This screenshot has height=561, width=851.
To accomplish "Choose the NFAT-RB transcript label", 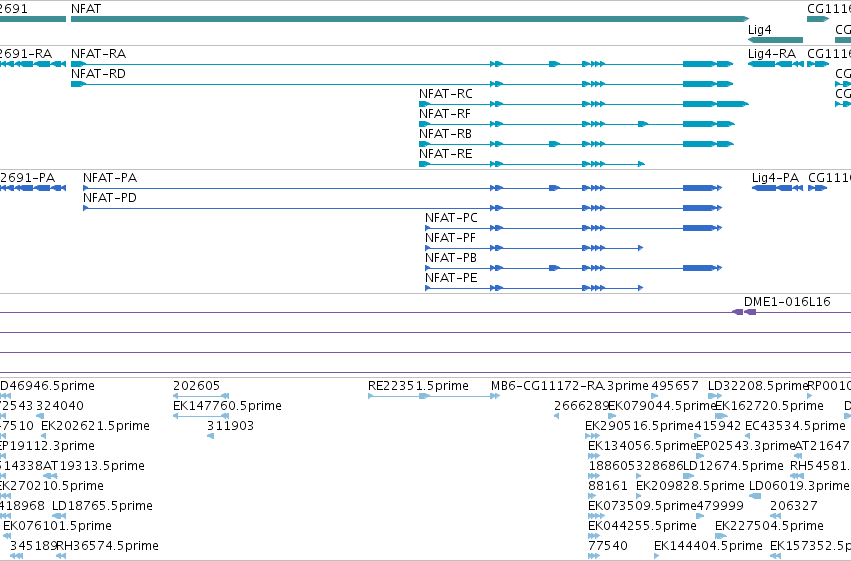I will pyautogui.click(x=445, y=134).
